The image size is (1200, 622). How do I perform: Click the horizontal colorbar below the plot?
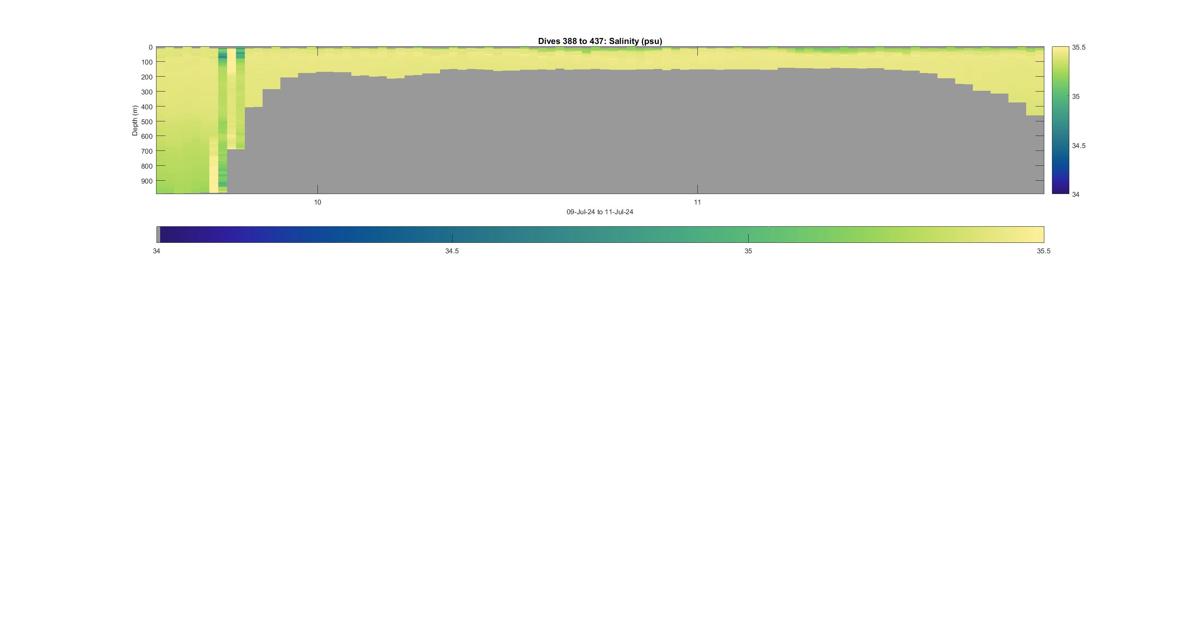[600, 234]
